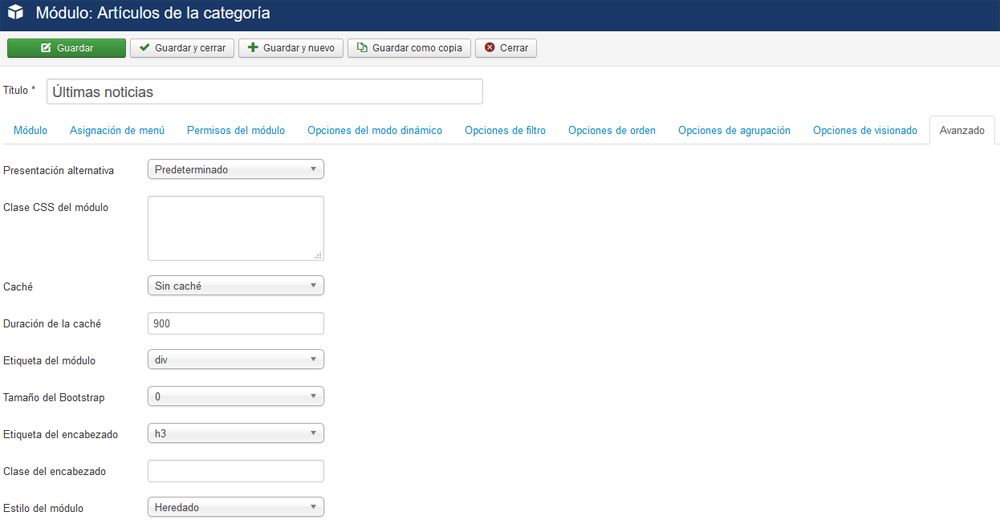Click the green Guardar button
The image size is (1000, 532).
click(66, 48)
